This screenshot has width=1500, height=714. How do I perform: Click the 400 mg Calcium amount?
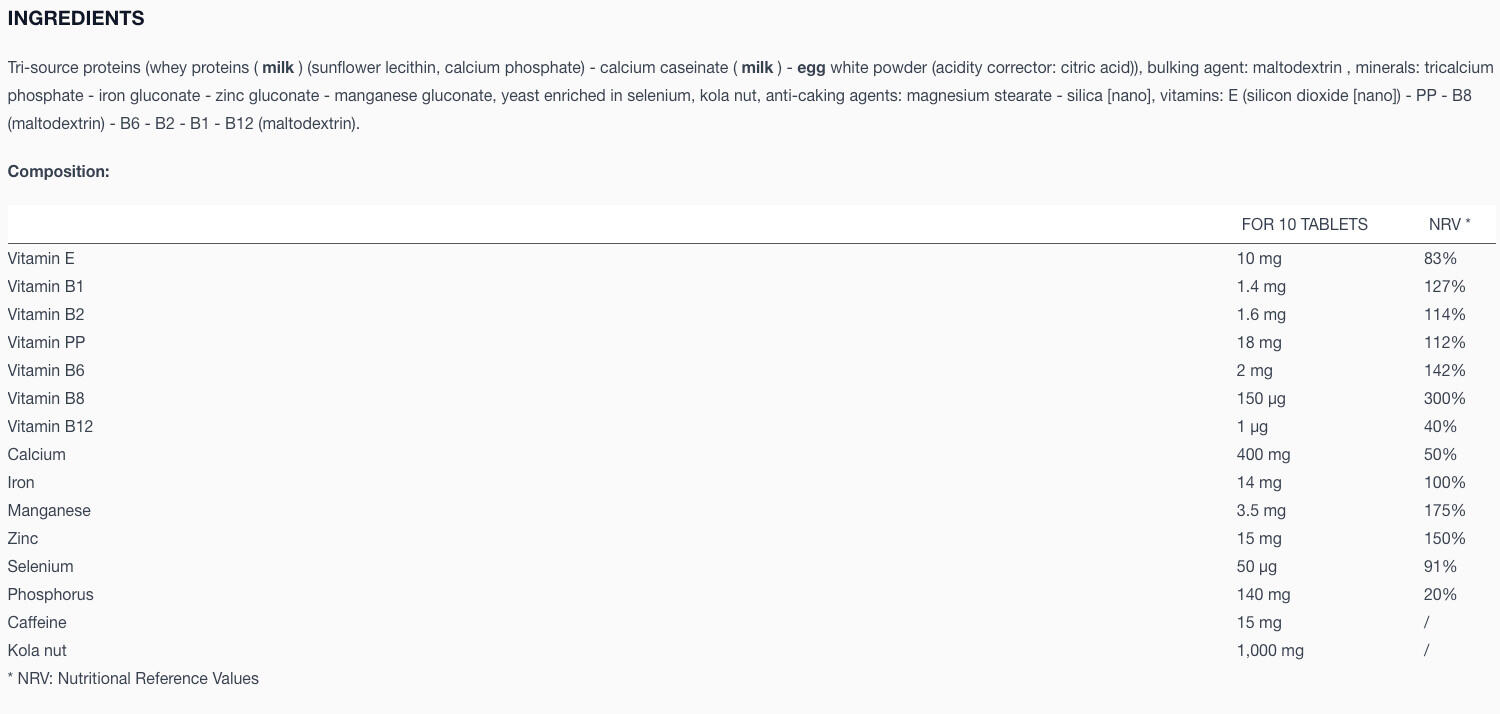pos(1263,454)
